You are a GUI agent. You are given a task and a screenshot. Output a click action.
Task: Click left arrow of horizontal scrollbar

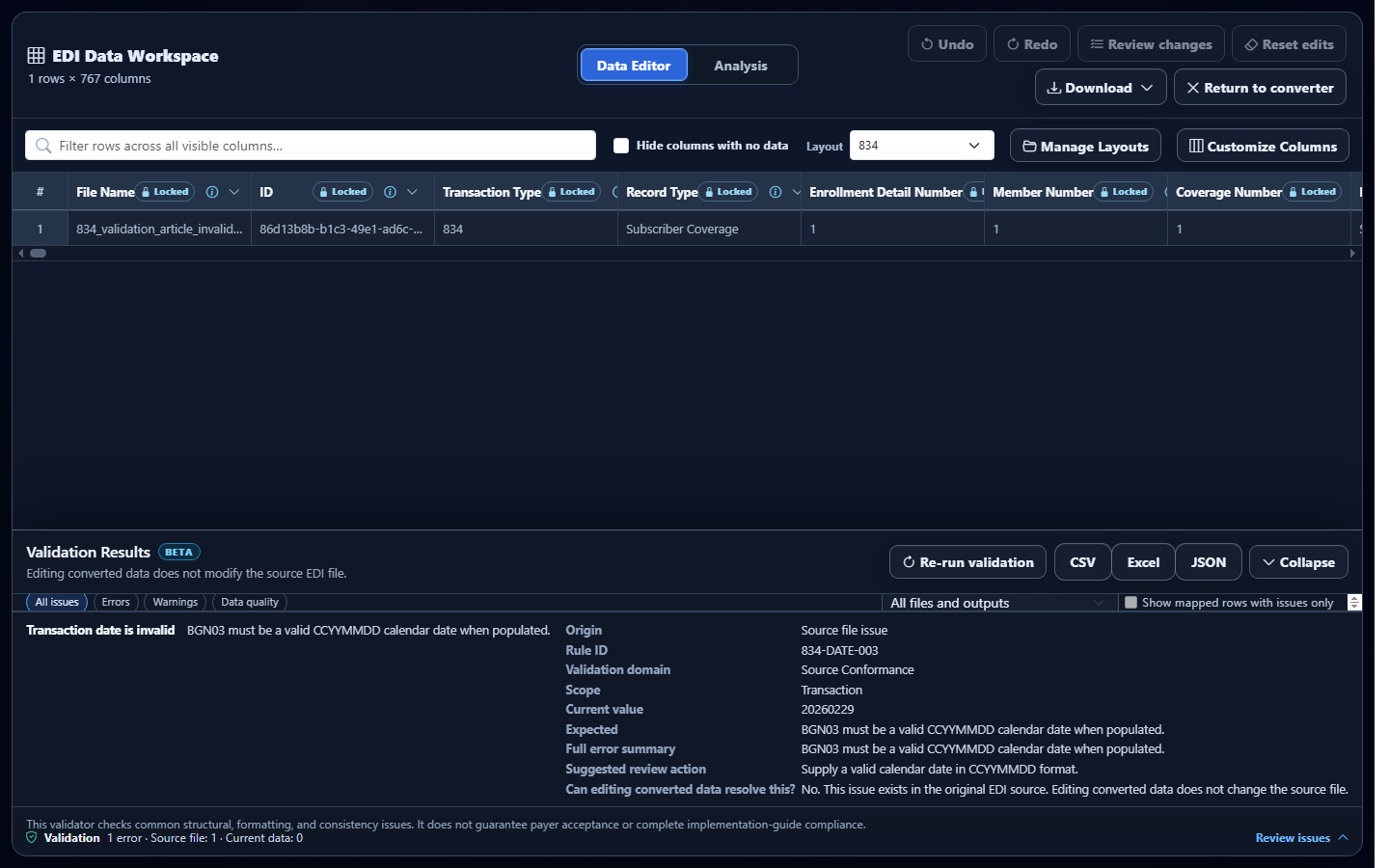click(x=21, y=254)
